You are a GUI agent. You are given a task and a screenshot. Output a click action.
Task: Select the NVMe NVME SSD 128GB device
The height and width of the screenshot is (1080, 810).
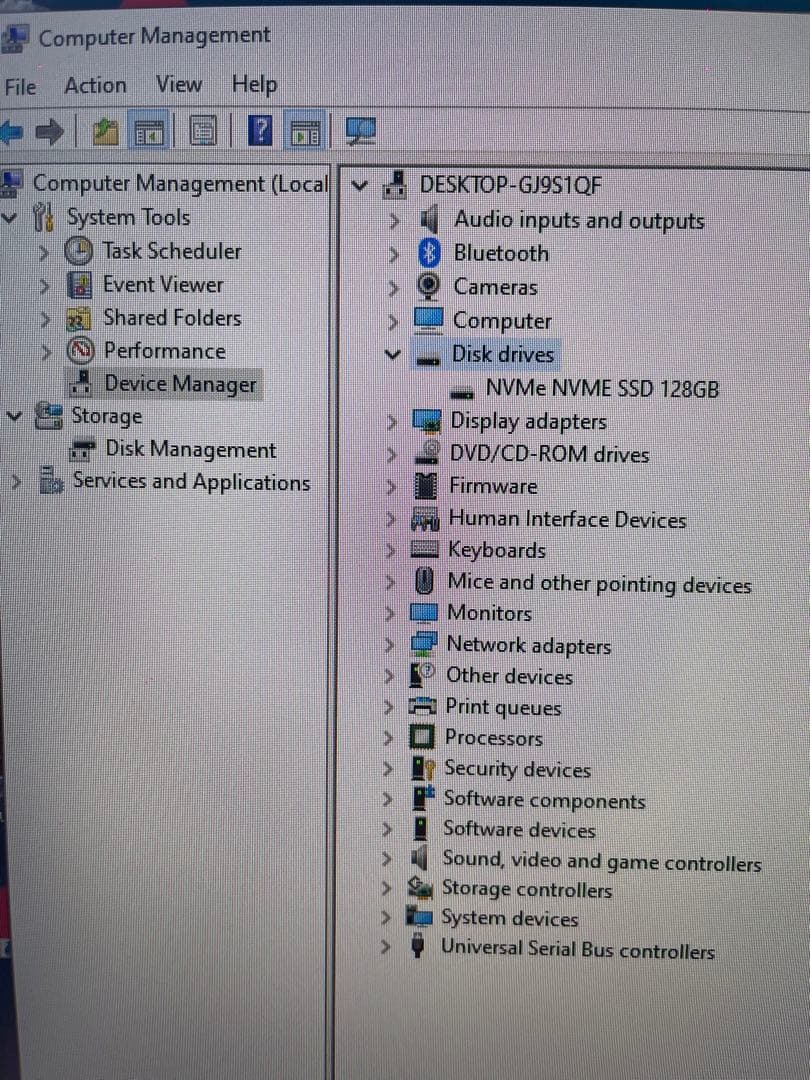click(x=601, y=389)
